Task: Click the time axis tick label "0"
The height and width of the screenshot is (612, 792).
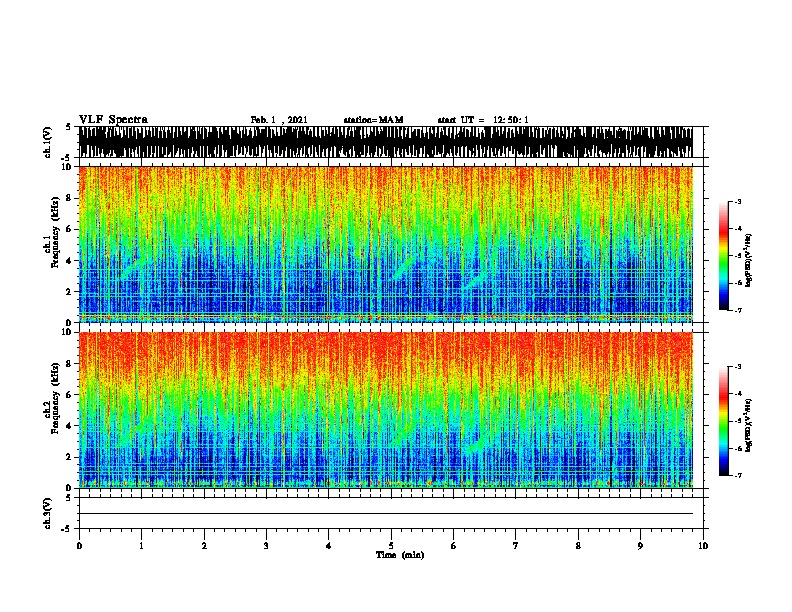Action: pyautogui.click(x=79, y=546)
